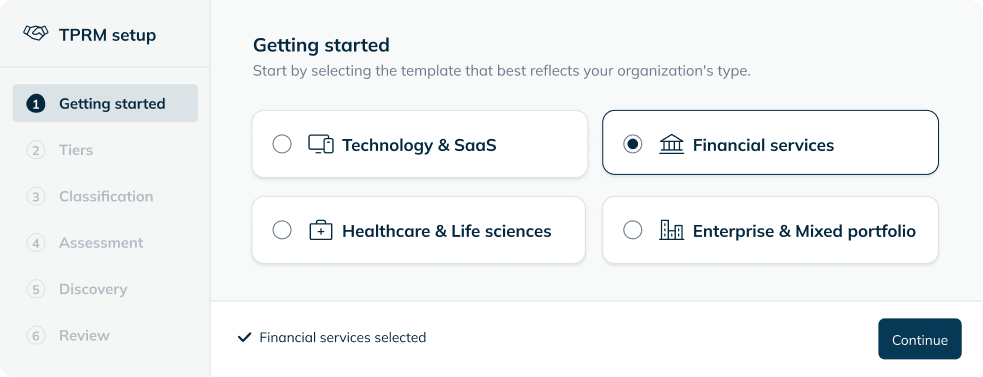Click the TPRM setup title
Viewport: 983px width, 377px height.
(x=108, y=35)
